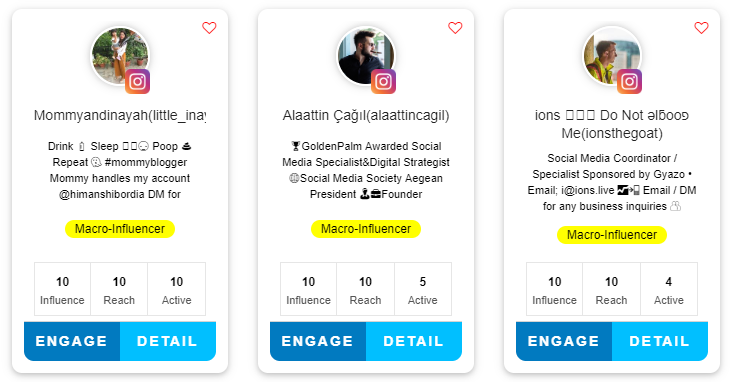The height and width of the screenshot is (382, 730).
Task: Open the Alaattin Çağıl(alaattincagil) name link
Action: [366, 115]
